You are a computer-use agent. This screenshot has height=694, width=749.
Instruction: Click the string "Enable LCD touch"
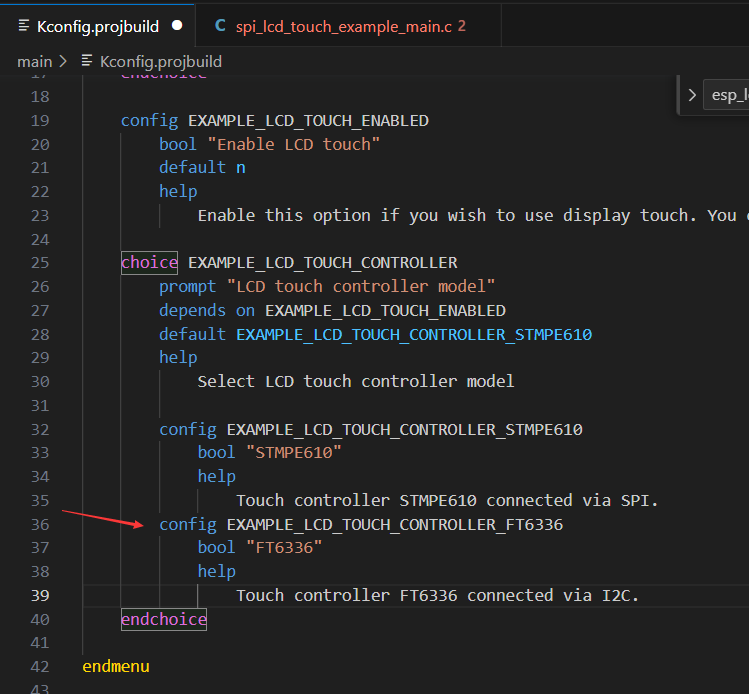pyautogui.click(x=294, y=144)
